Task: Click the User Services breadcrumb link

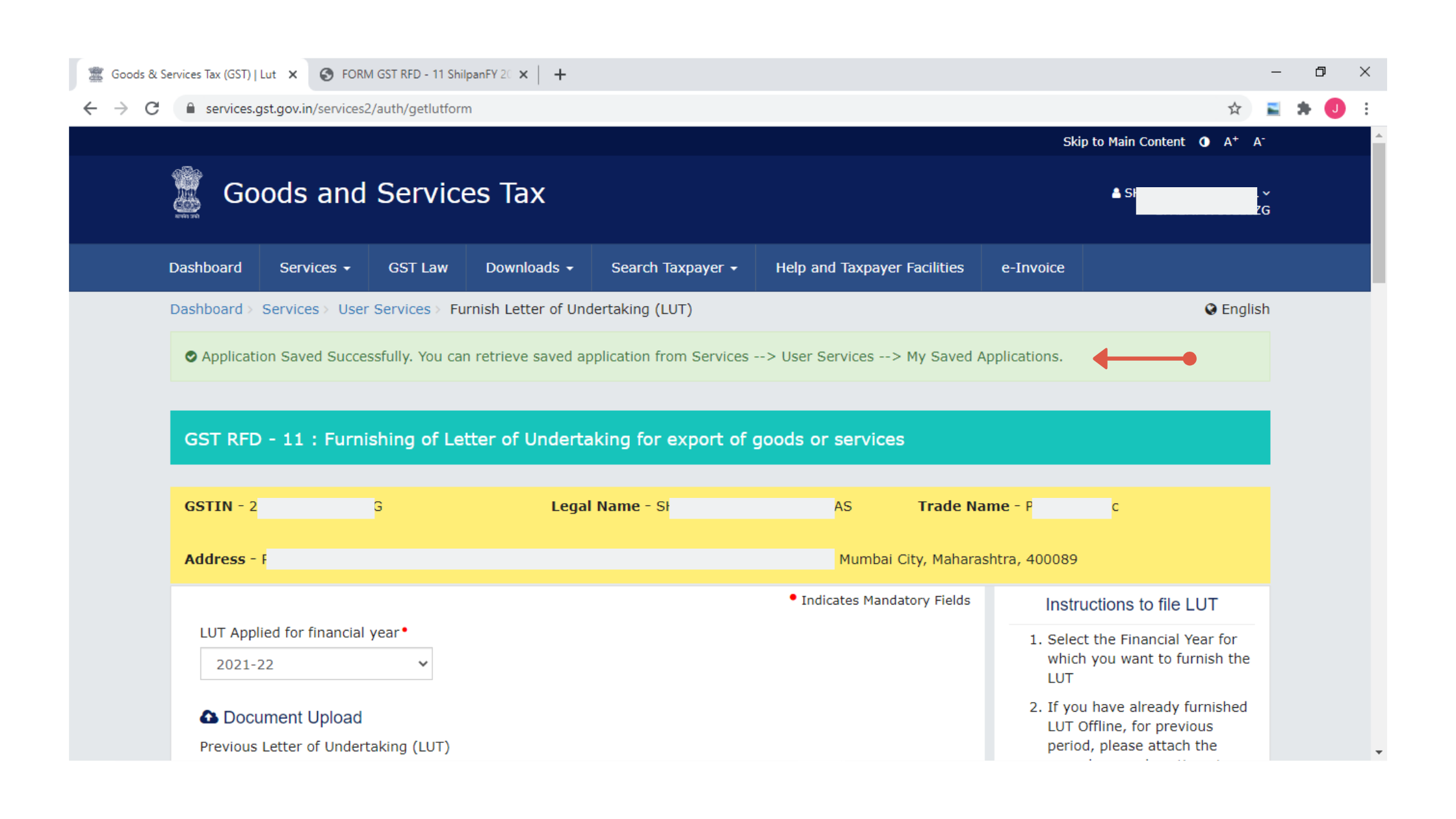Action: click(384, 309)
